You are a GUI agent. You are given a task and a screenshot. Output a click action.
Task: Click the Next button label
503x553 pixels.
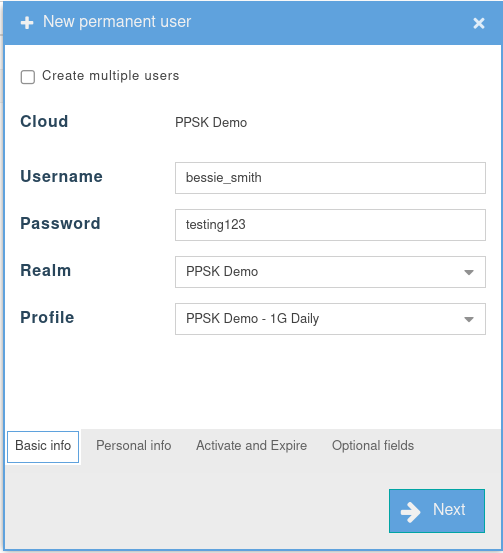tap(449, 510)
